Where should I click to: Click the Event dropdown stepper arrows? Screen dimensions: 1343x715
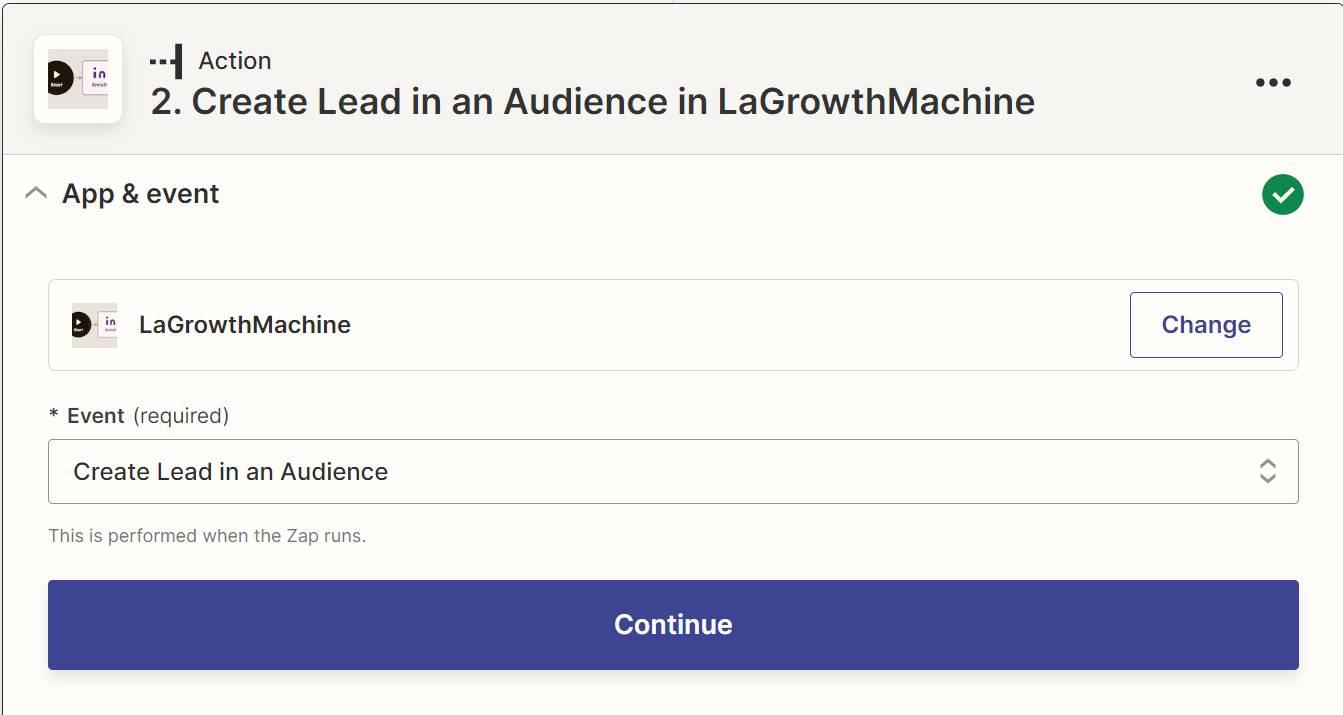[x=1266, y=471]
